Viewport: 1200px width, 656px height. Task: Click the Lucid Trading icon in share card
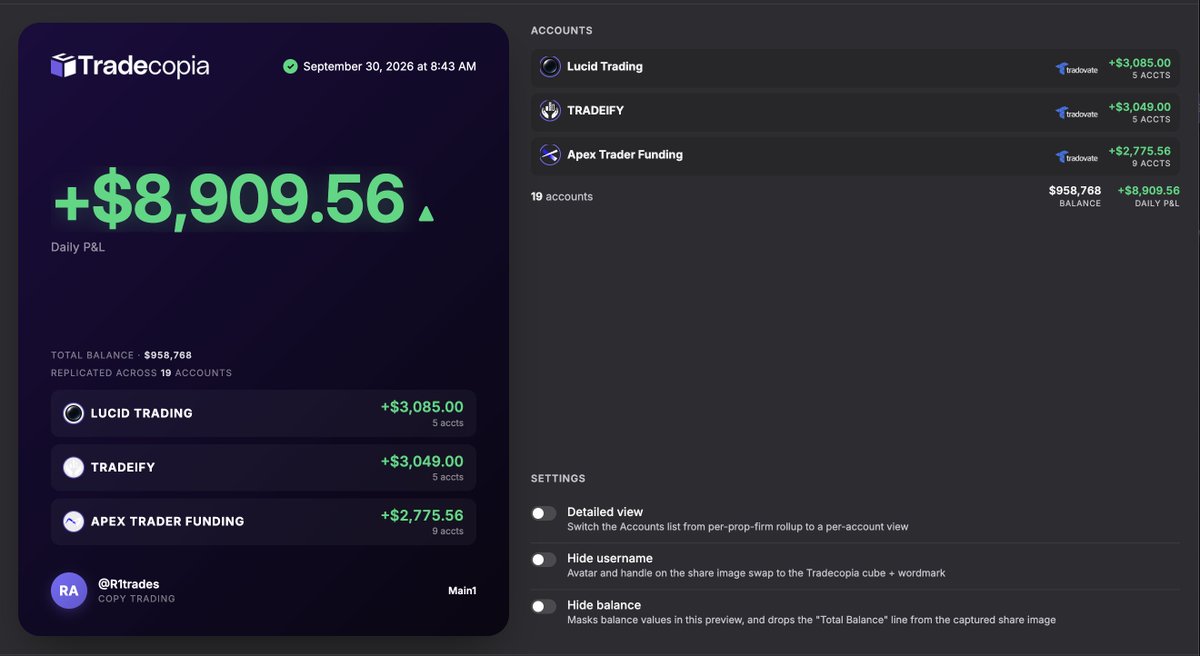click(73, 413)
